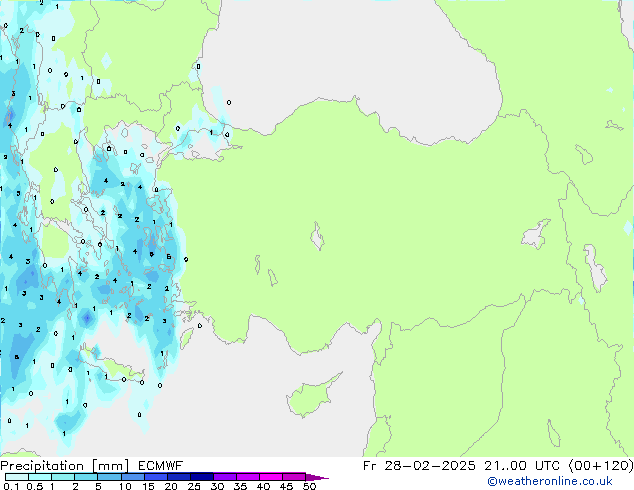The width and height of the screenshot is (634, 490).
Task: Click the 45 mm legend color swatch
Action: click(x=294, y=477)
